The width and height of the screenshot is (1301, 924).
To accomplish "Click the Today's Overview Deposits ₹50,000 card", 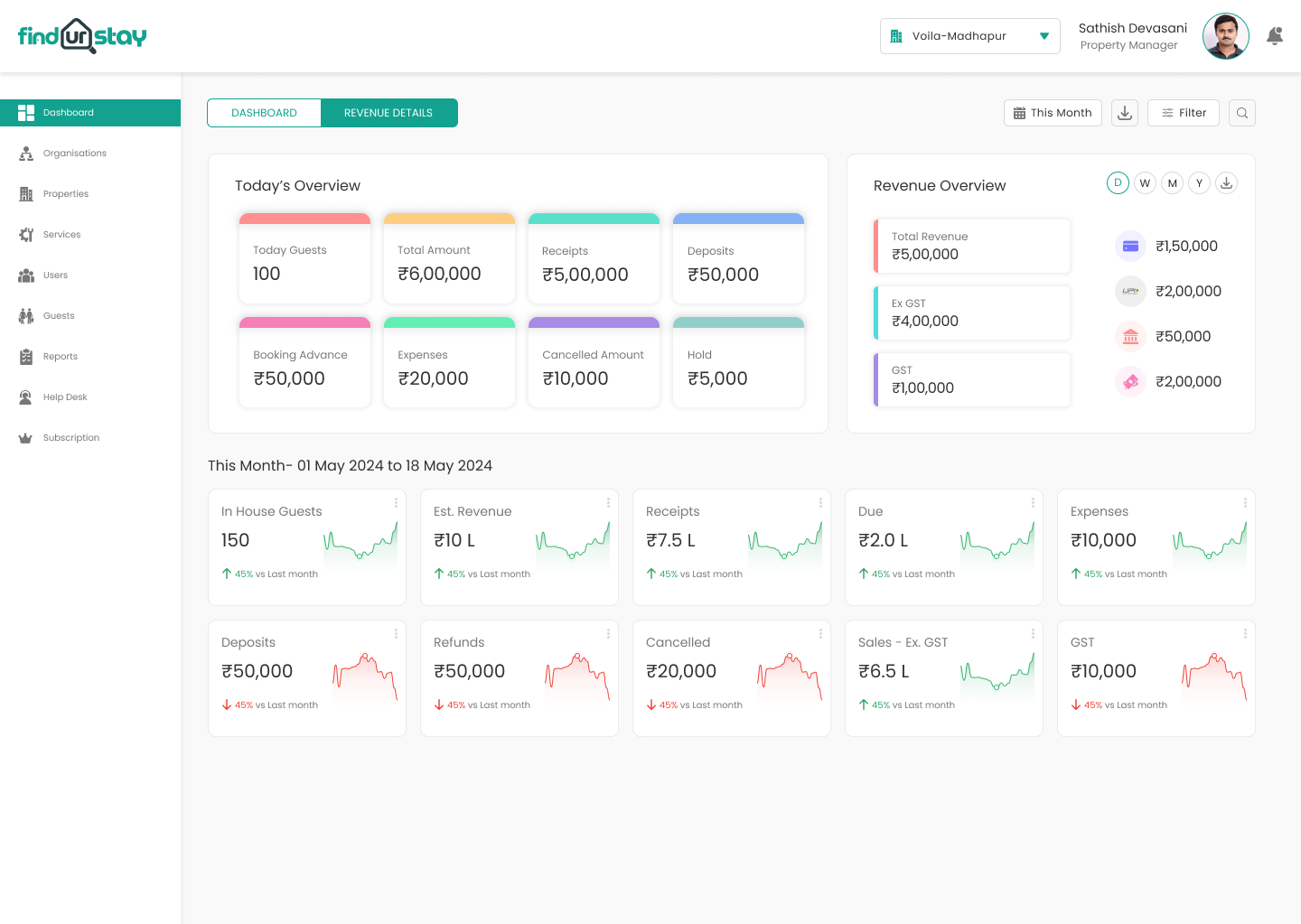I will tap(739, 258).
